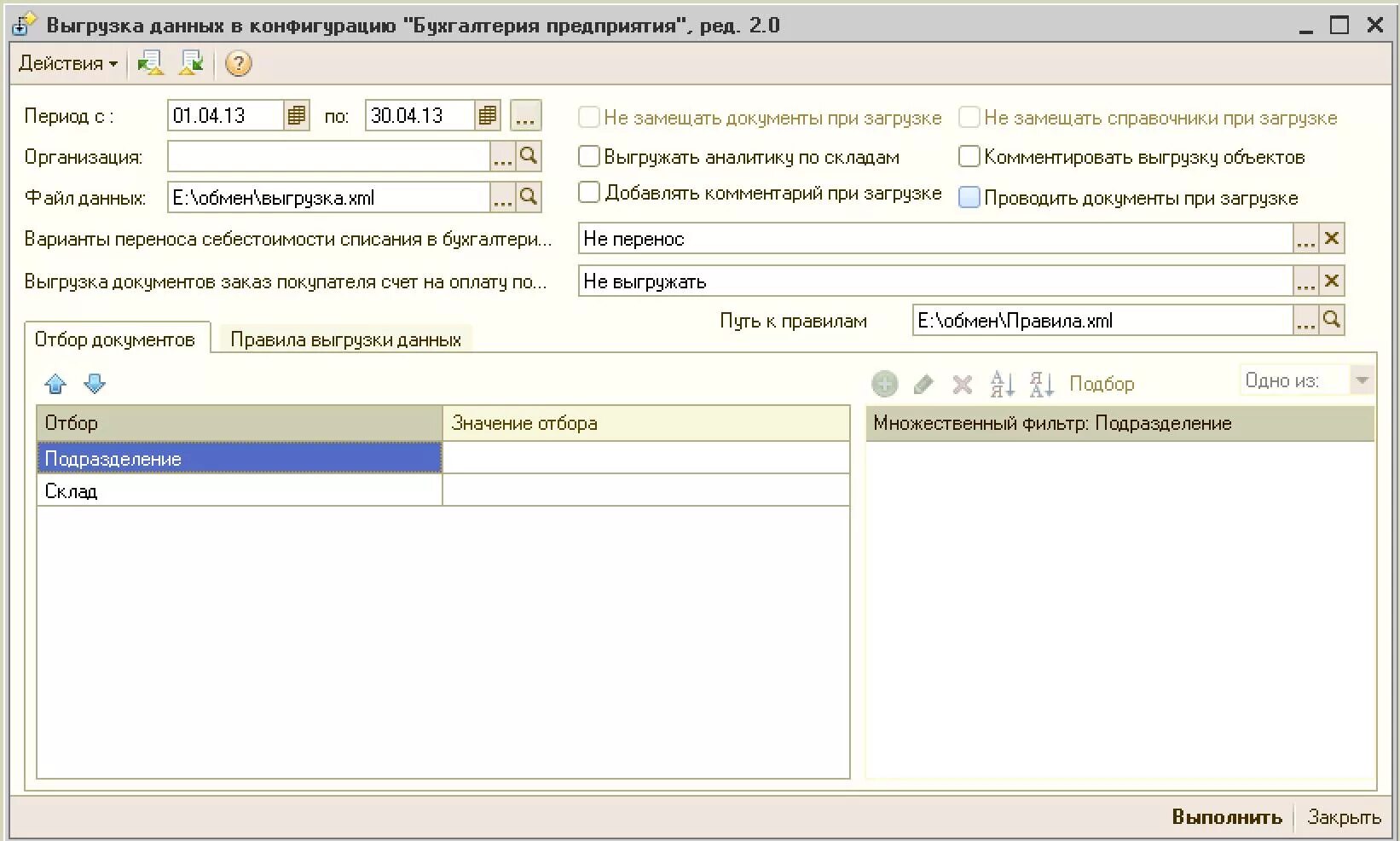Click the Множественный фильтр: Подразделение header
The height and width of the screenshot is (841, 1400).
click(1120, 423)
